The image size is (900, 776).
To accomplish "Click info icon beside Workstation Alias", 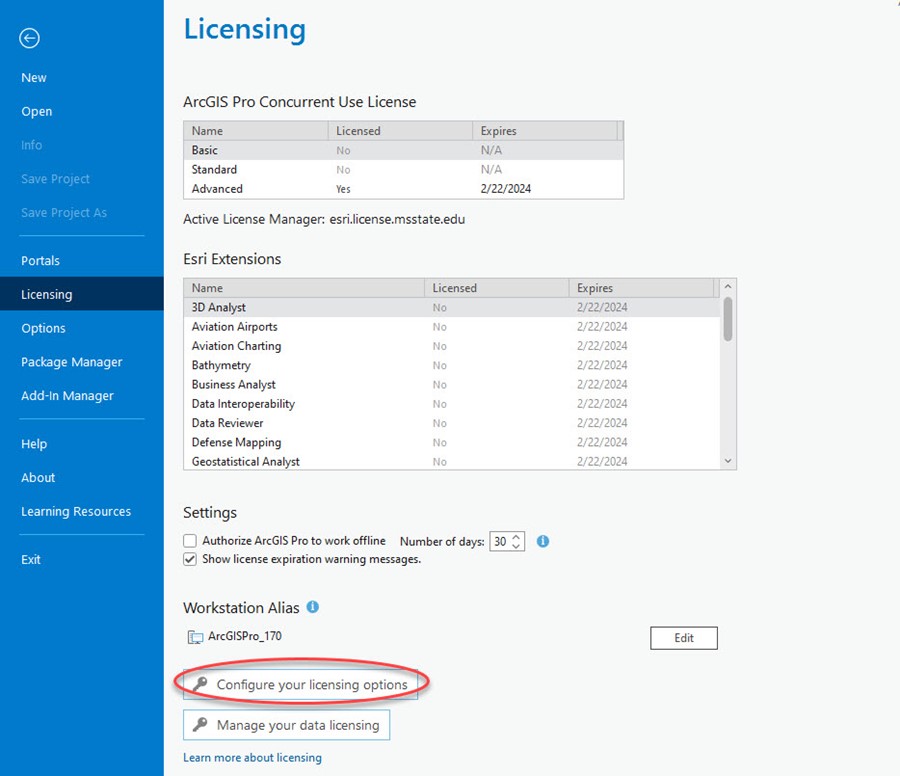I will (312, 607).
